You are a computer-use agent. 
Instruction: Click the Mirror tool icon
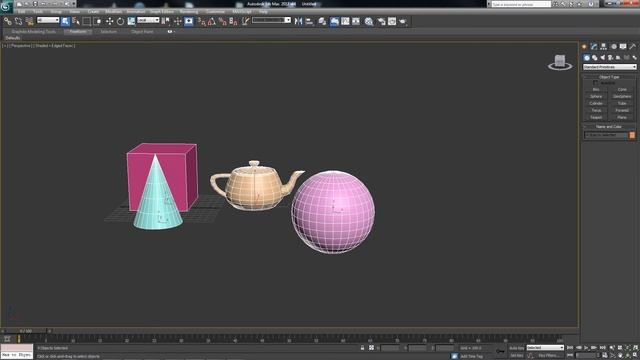(x=299, y=21)
